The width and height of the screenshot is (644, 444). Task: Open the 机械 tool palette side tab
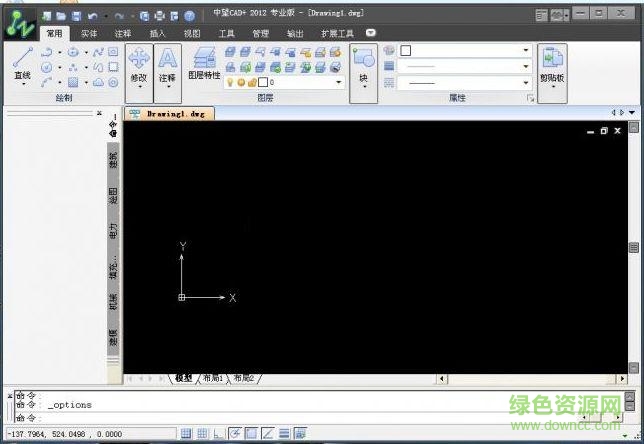113,301
